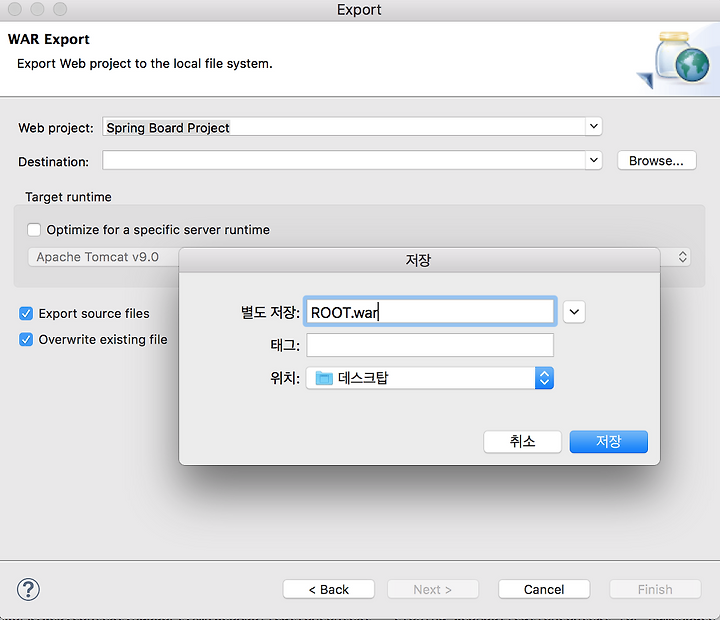The image size is (720, 620).
Task: Open the Web project dropdown arrow
Action: coord(594,126)
